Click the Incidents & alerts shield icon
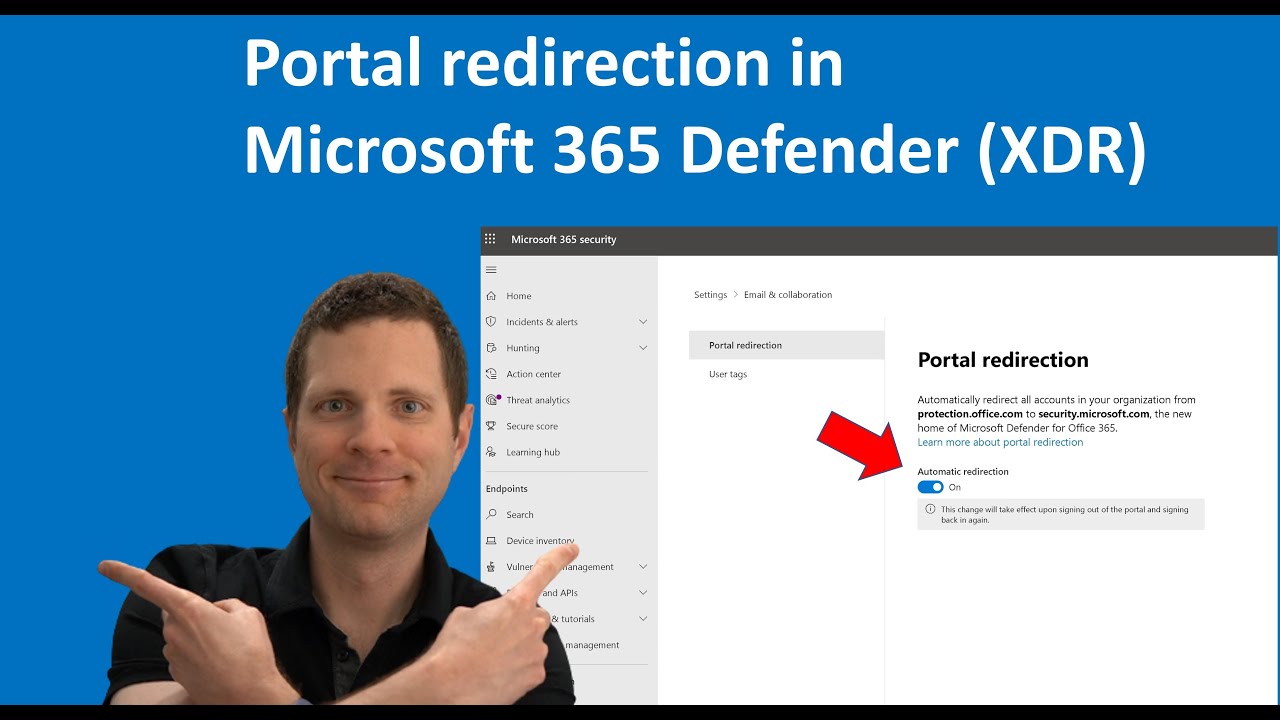This screenshot has width=1280, height=720. 491,322
